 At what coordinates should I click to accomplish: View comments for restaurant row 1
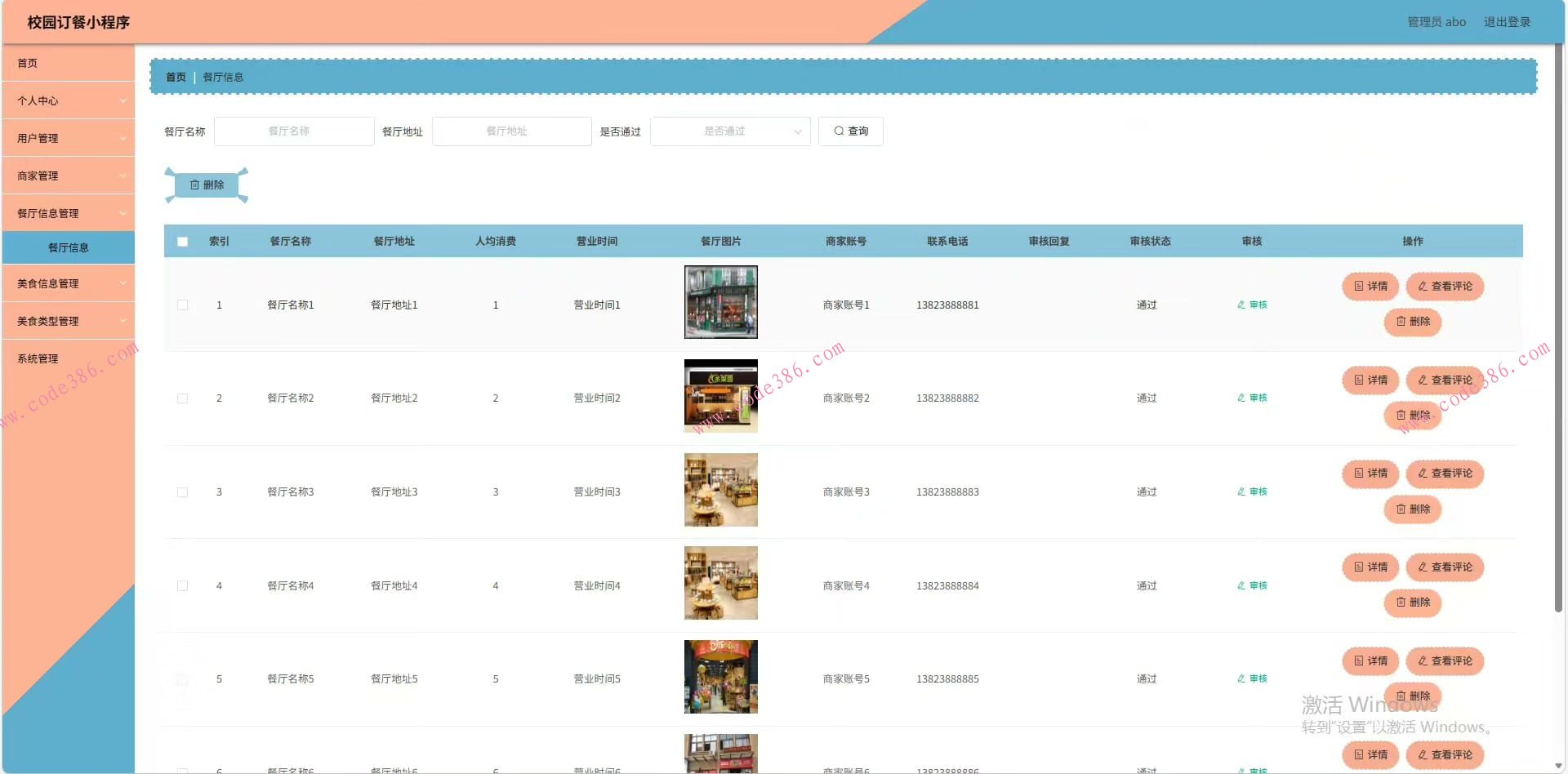pos(1444,287)
